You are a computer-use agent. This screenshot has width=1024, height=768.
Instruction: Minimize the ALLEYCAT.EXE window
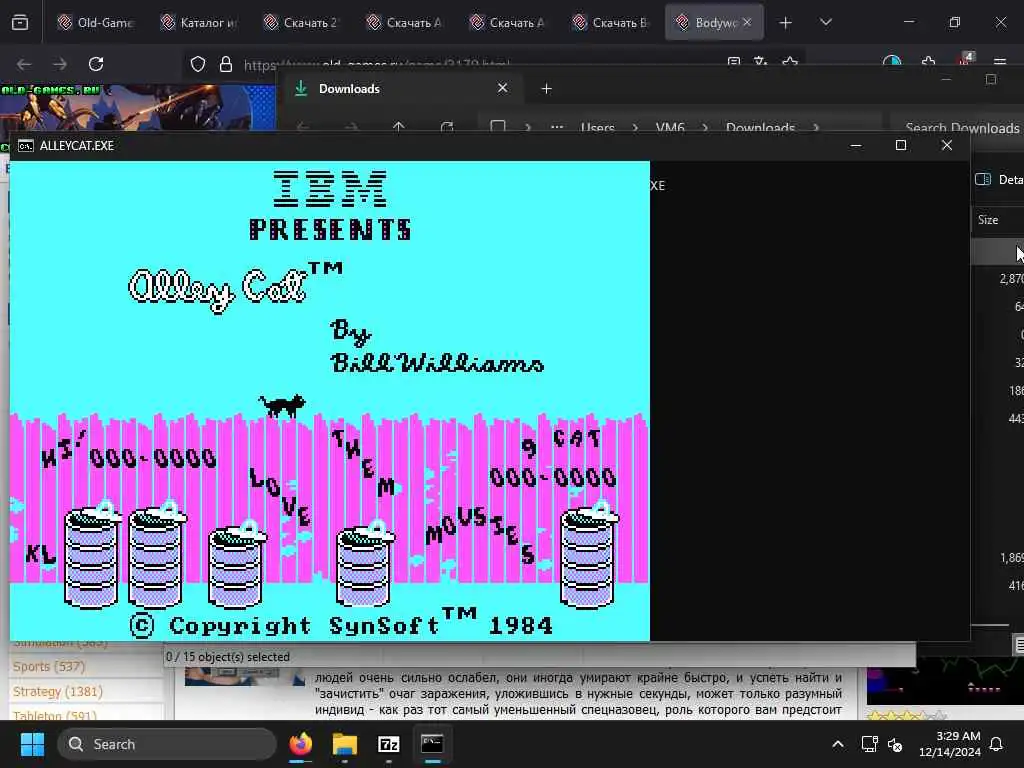[856, 146]
